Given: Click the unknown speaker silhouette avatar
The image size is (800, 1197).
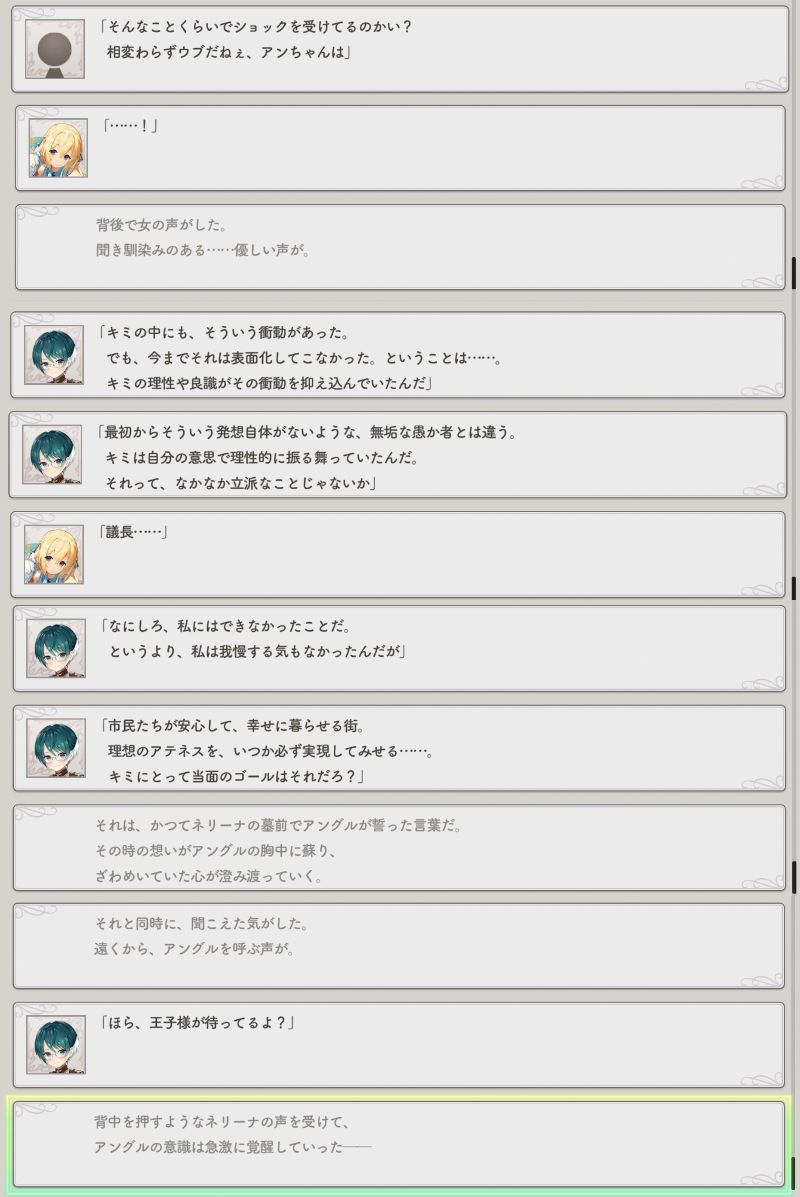Looking at the screenshot, I should point(55,50).
